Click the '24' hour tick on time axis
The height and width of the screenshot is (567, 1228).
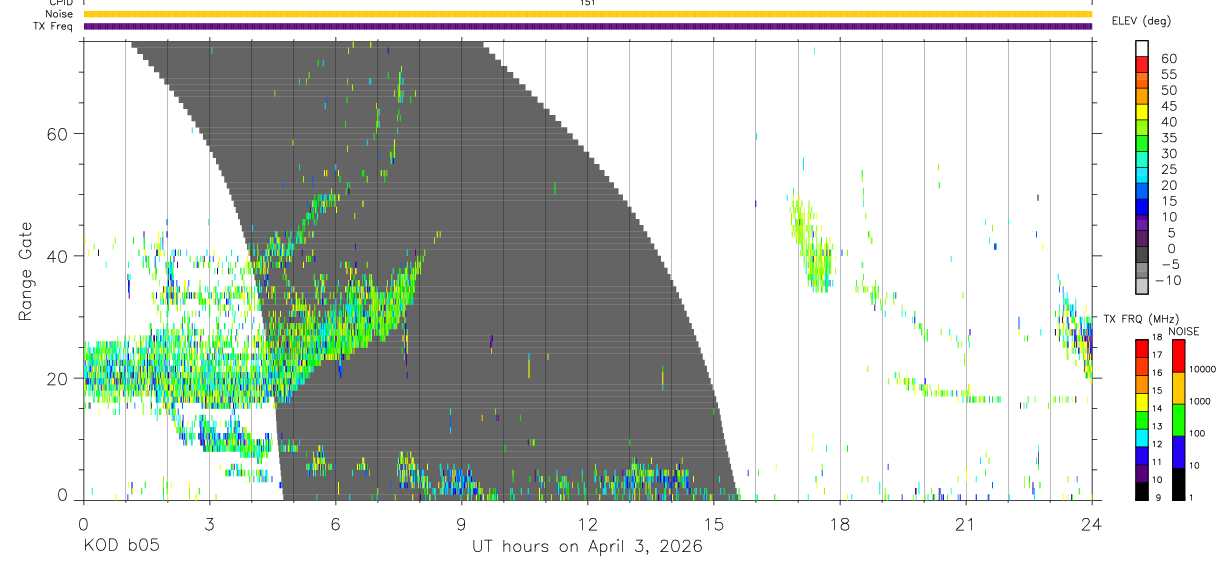pos(1091,524)
